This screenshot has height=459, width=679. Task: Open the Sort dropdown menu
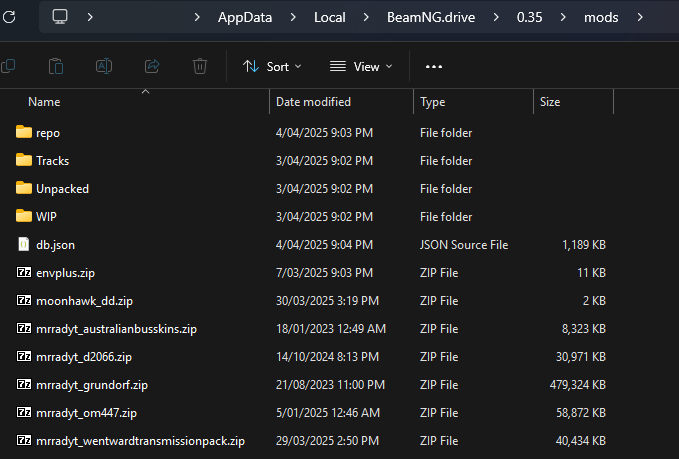(266, 66)
